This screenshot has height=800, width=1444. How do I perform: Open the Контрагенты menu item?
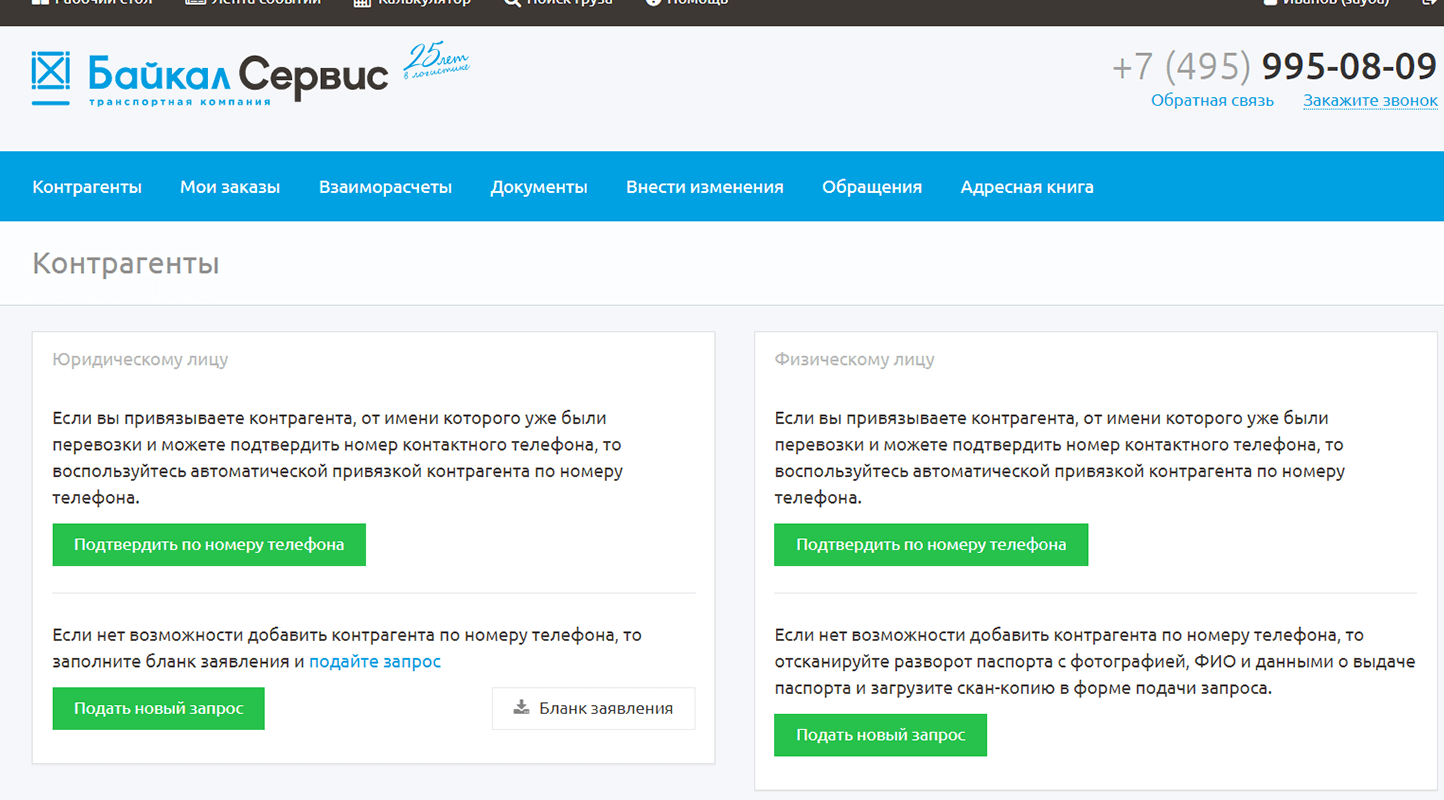point(87,187)
